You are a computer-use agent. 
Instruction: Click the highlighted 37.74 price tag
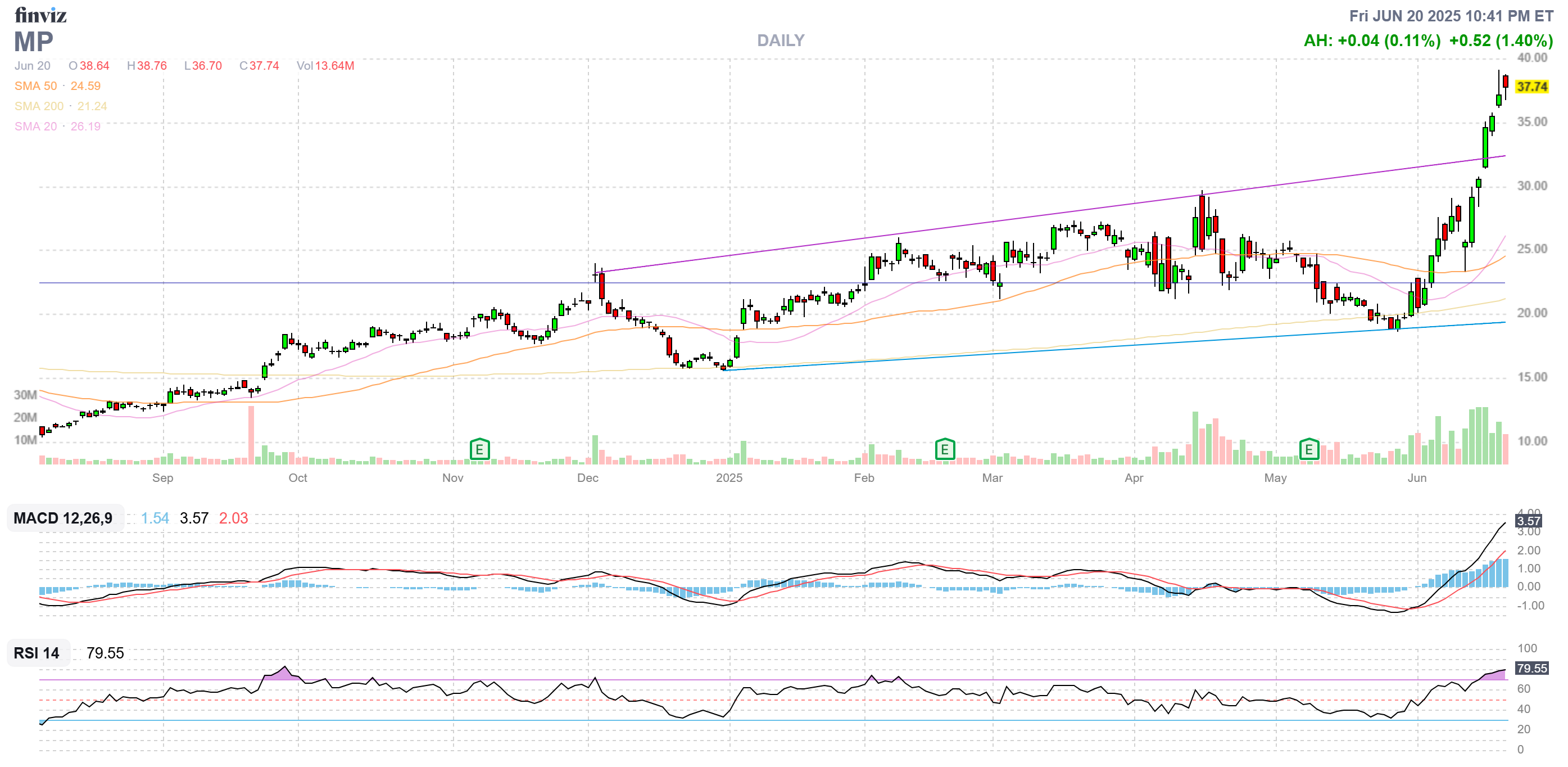point(1531,87)
